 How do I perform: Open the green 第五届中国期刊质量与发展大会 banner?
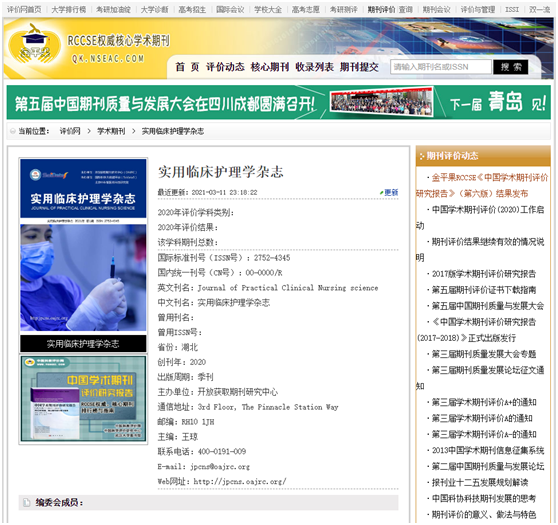pyautogui.click(x=279, y=103)
